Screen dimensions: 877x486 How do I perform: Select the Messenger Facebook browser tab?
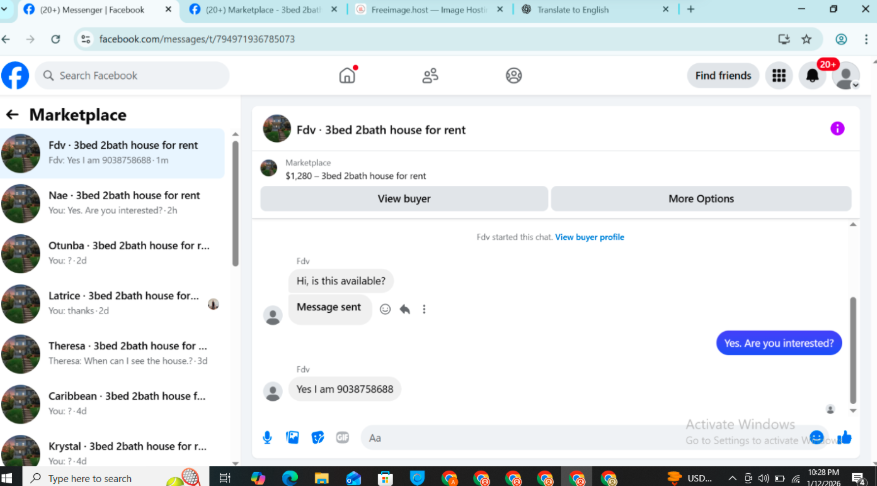(x=96, y=10)
